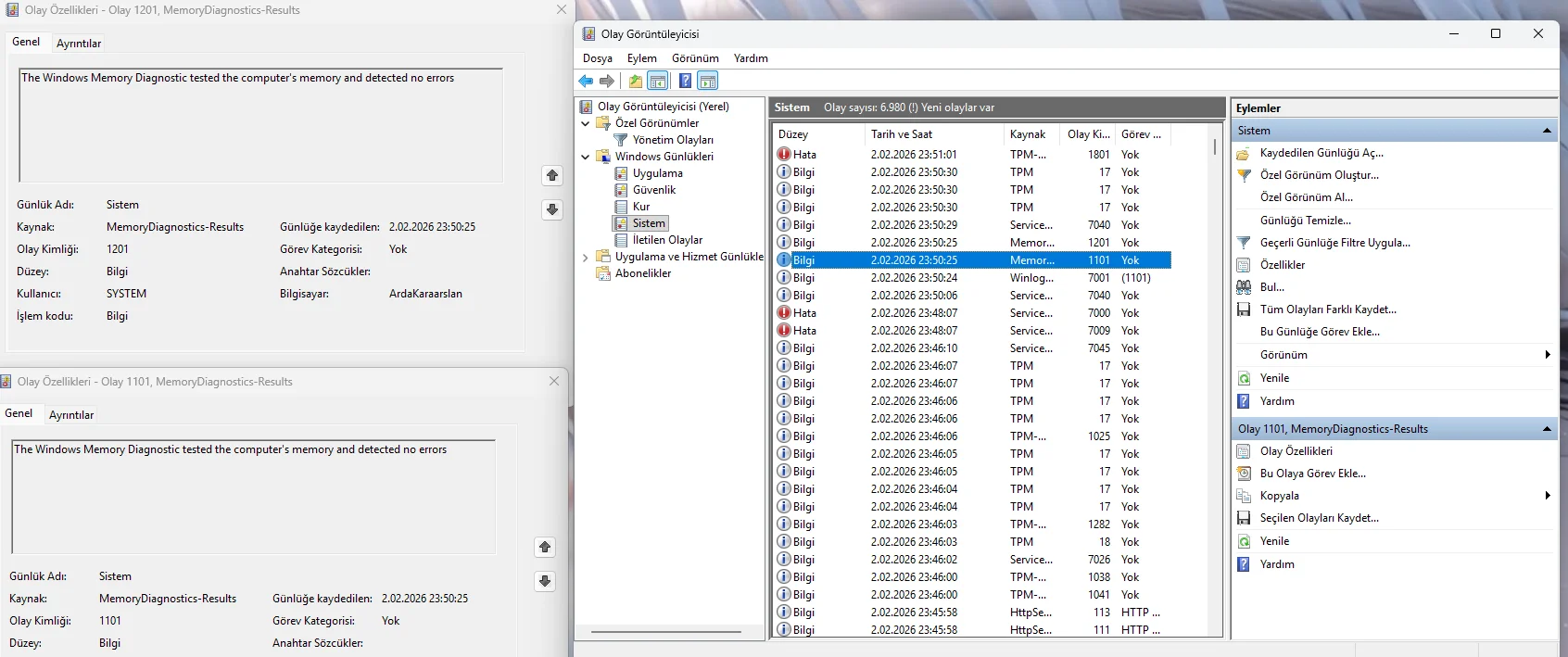Click the up arrow in Olay 1201 window
The image size is (1568, 657).
click(552, 175)
